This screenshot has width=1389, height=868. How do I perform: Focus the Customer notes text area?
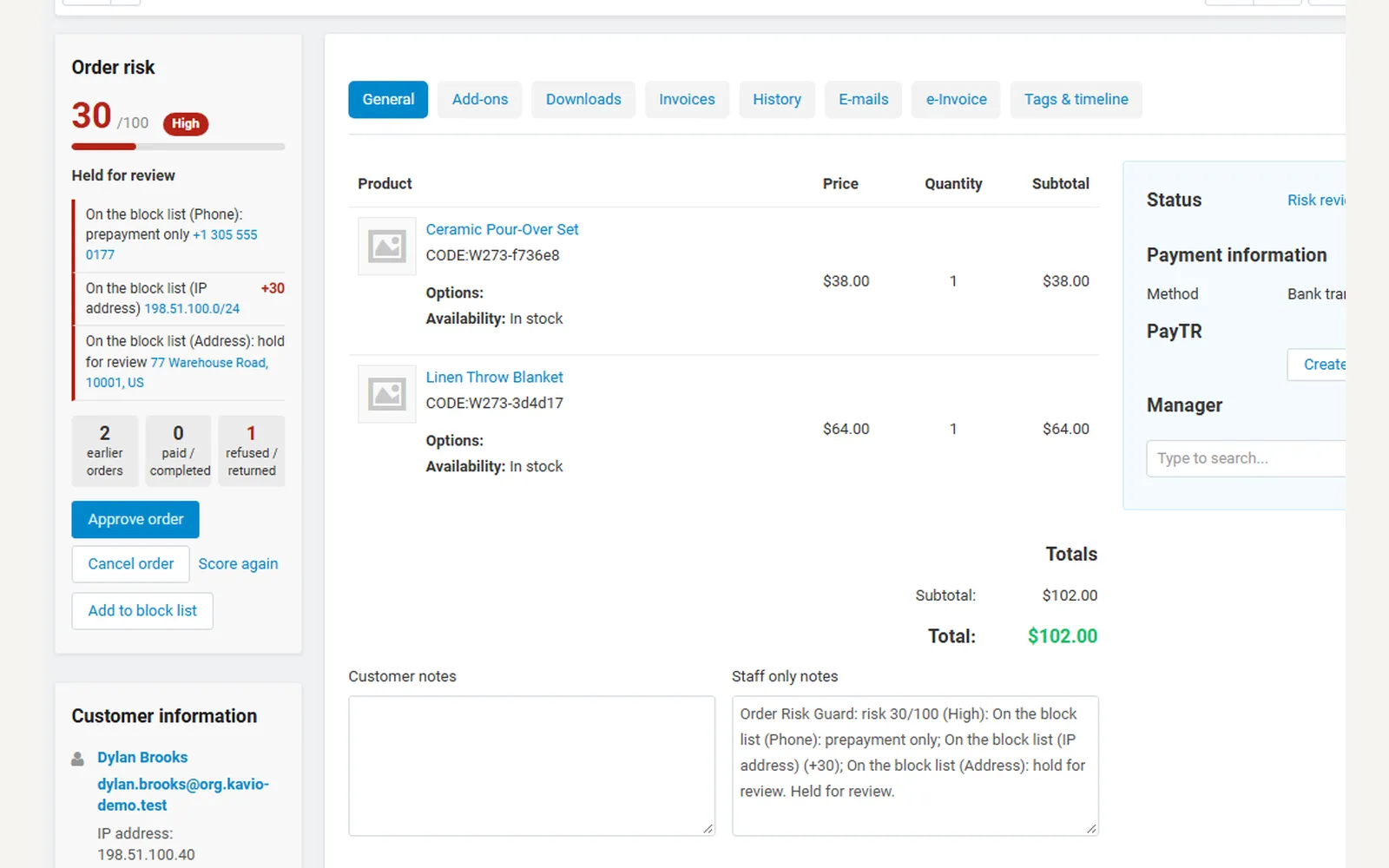(531, 766)
